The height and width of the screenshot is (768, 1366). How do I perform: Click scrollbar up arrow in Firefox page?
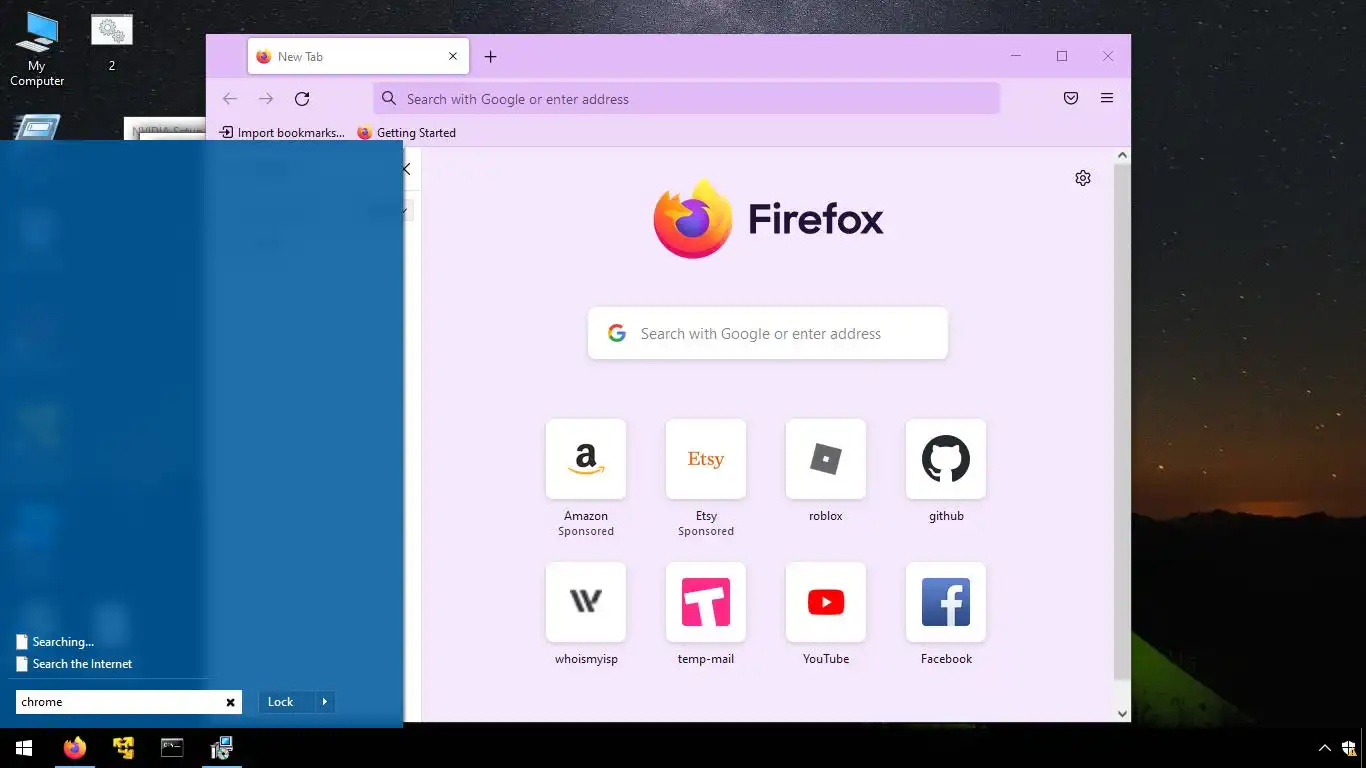[1122, 155]
